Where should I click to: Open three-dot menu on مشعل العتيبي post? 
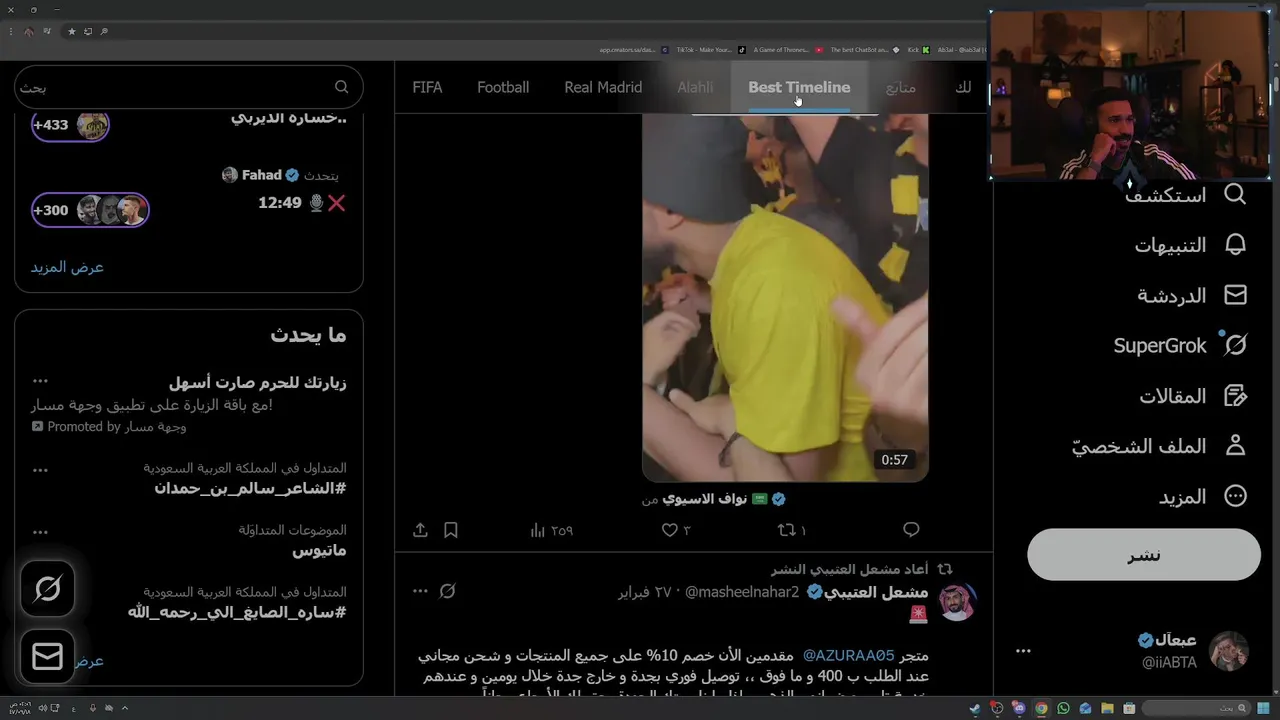[420, 591]
